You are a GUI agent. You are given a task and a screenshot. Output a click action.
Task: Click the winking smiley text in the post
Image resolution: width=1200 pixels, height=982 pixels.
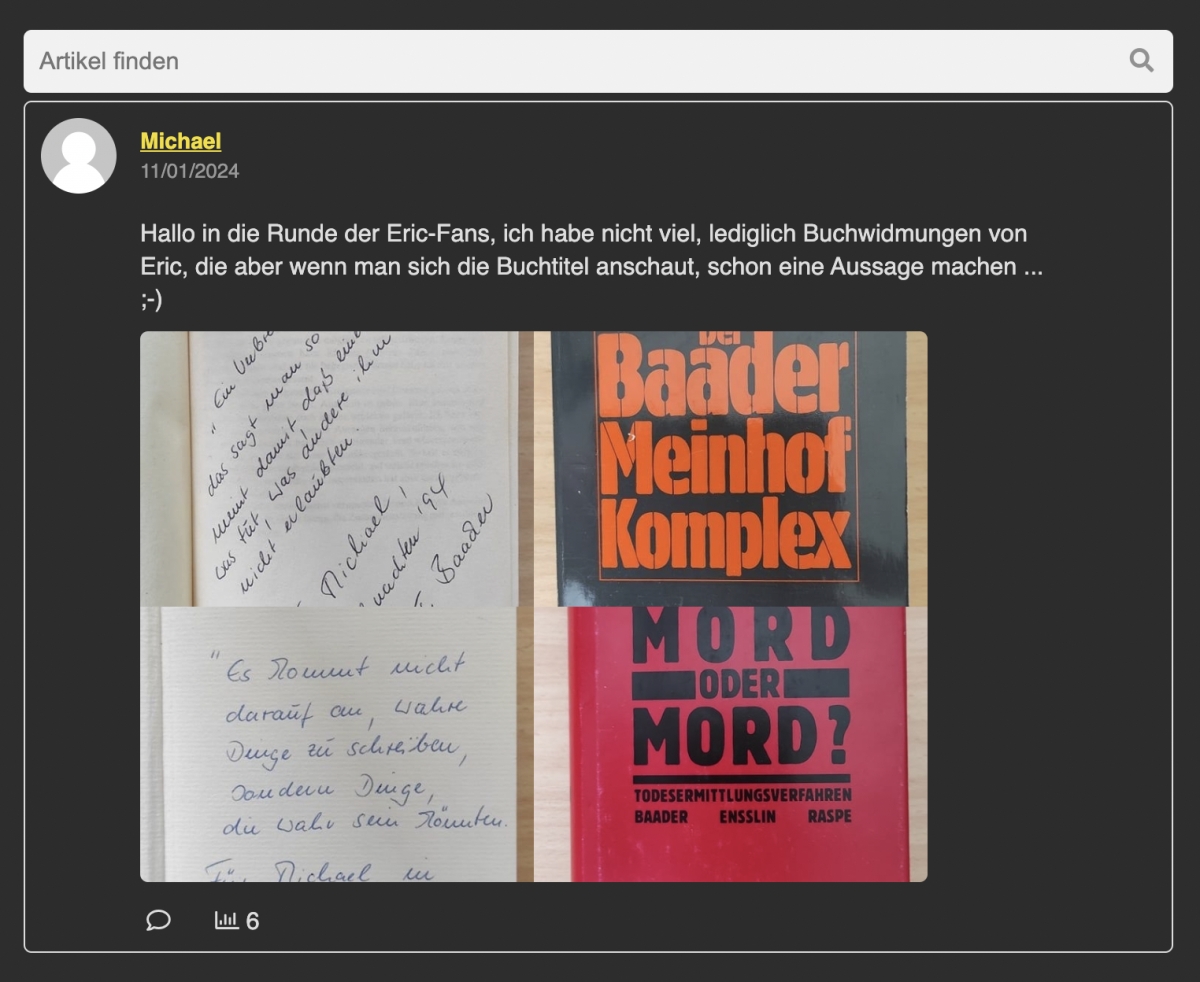[151, 301]
